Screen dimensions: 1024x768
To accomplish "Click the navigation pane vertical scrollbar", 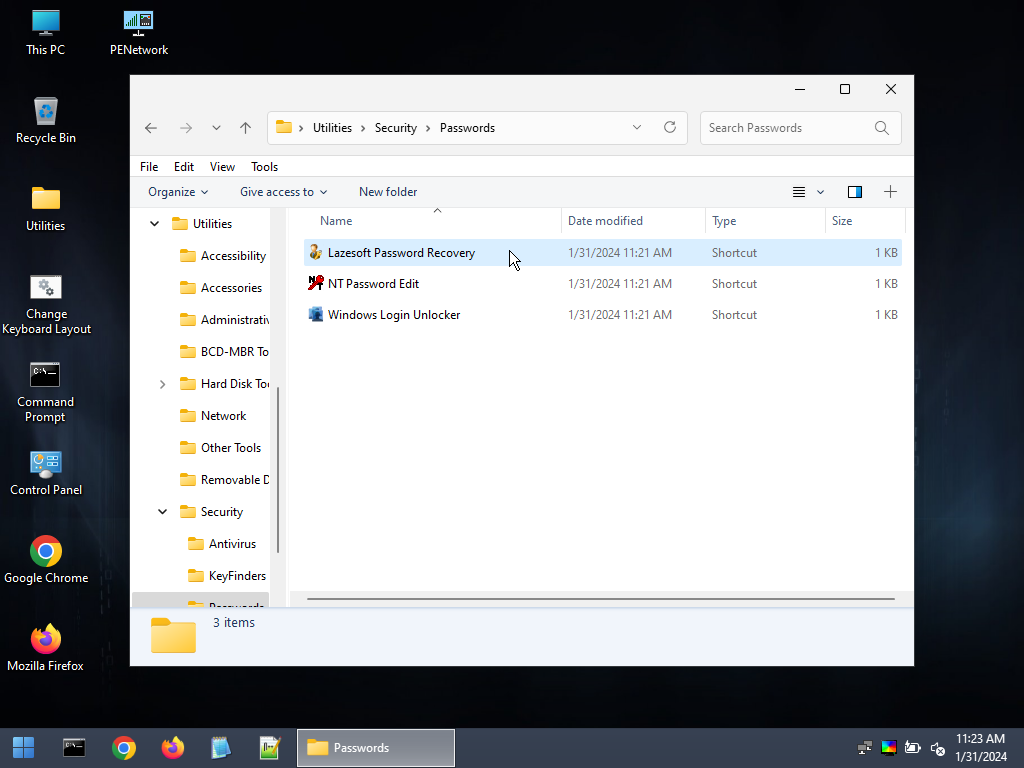I will point(278,470).
